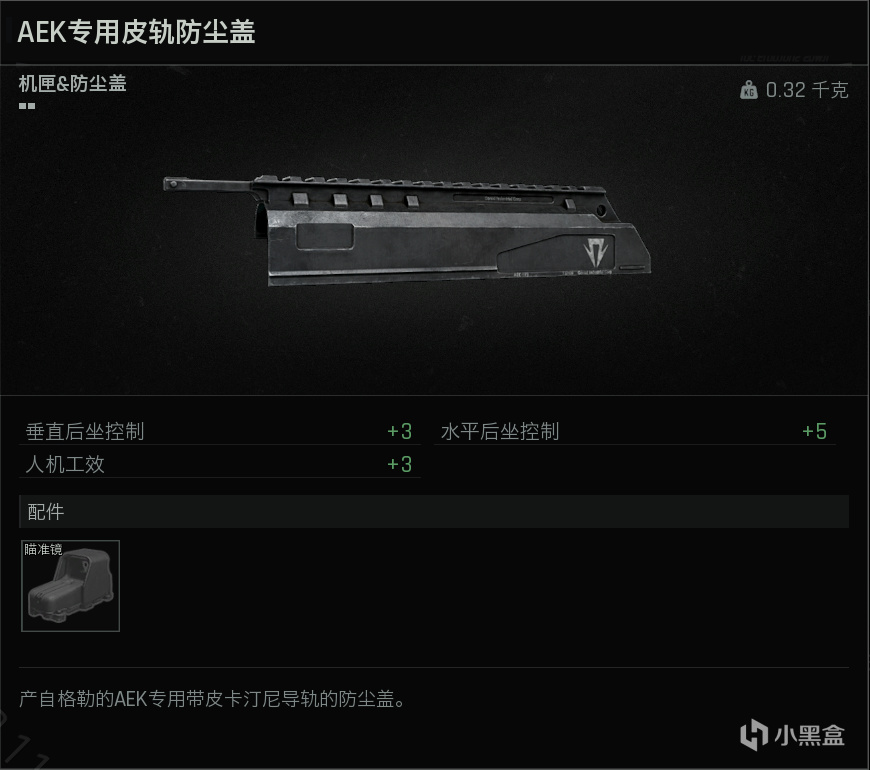Click the weight KG icon
This screenshot has height=770, width=870.
point(748,90)
